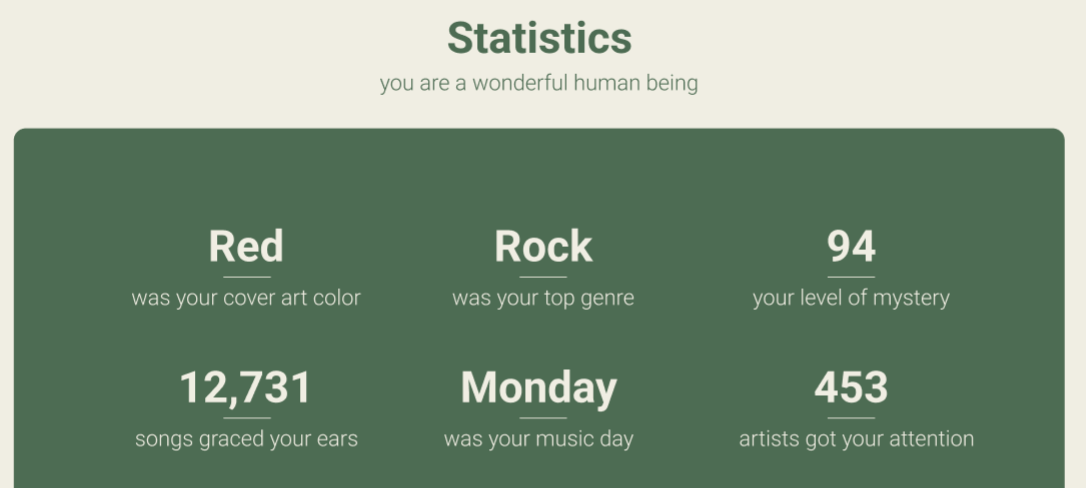This screenshot has width=1086, height=488.
Task: Click the top genre caption
Action: tap(543, 298)
